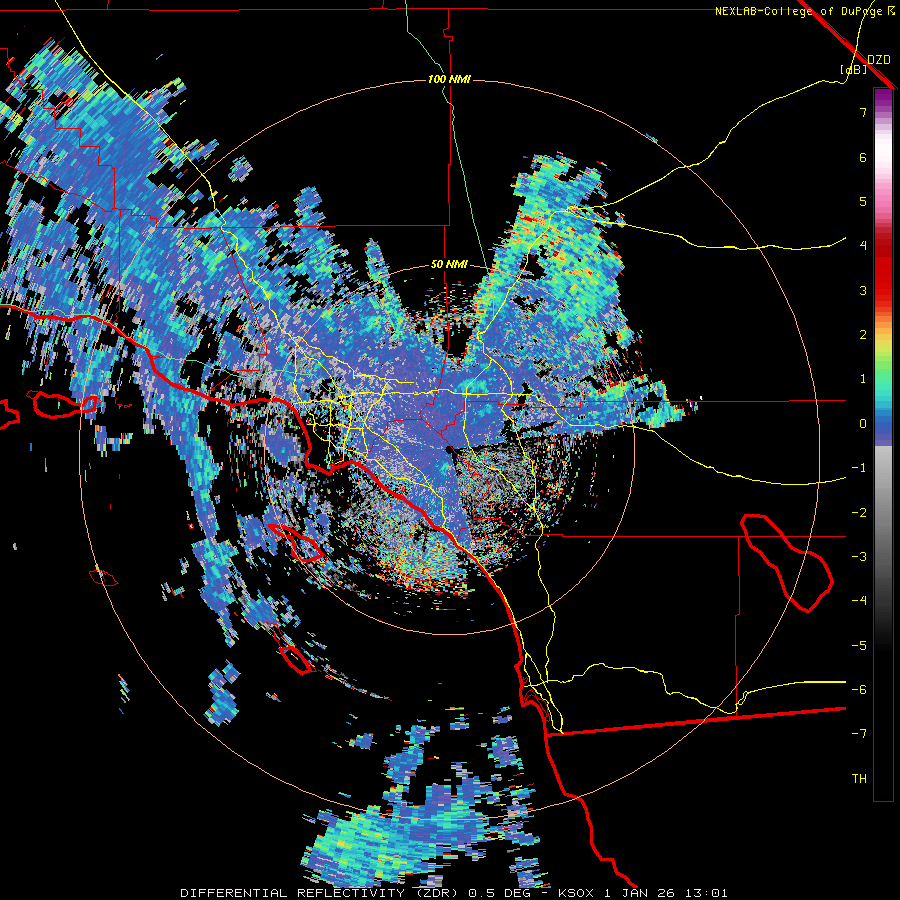This screenshot has height=900, width=900.
Task: Click the 13:01 time stamp
Action: (707, 893)
